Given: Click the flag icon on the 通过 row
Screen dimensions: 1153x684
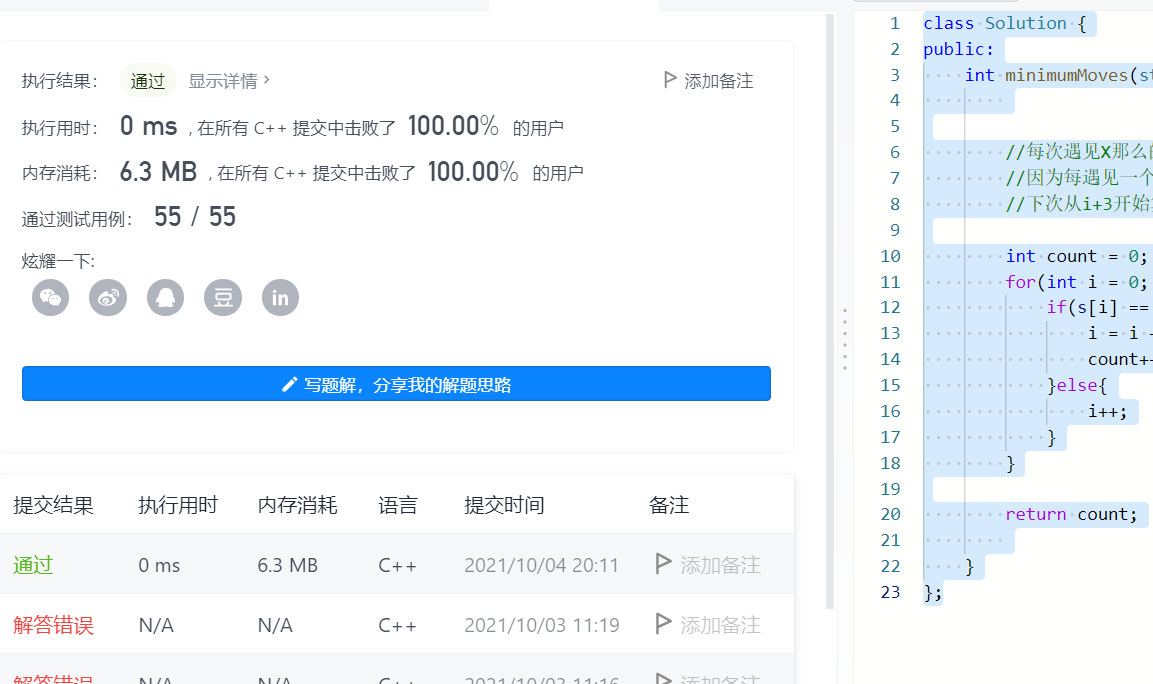Looking at the screenshot, I should point(662,564).
